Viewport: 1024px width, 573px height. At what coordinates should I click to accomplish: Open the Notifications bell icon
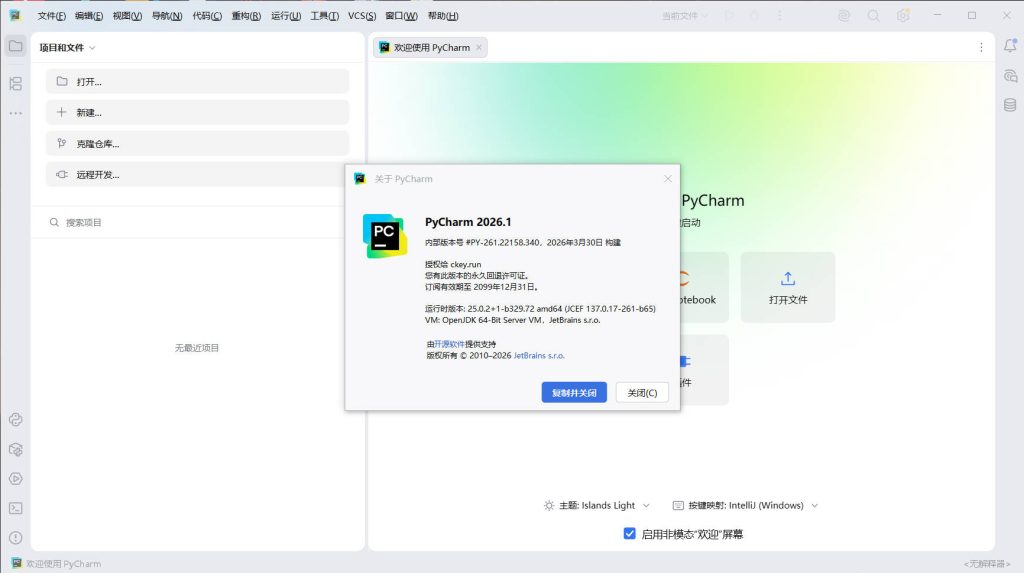pos(1010,46)
